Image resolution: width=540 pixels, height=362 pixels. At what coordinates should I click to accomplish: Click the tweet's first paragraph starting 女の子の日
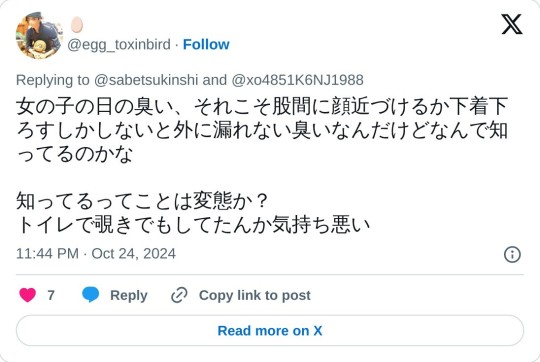(262, 130)
